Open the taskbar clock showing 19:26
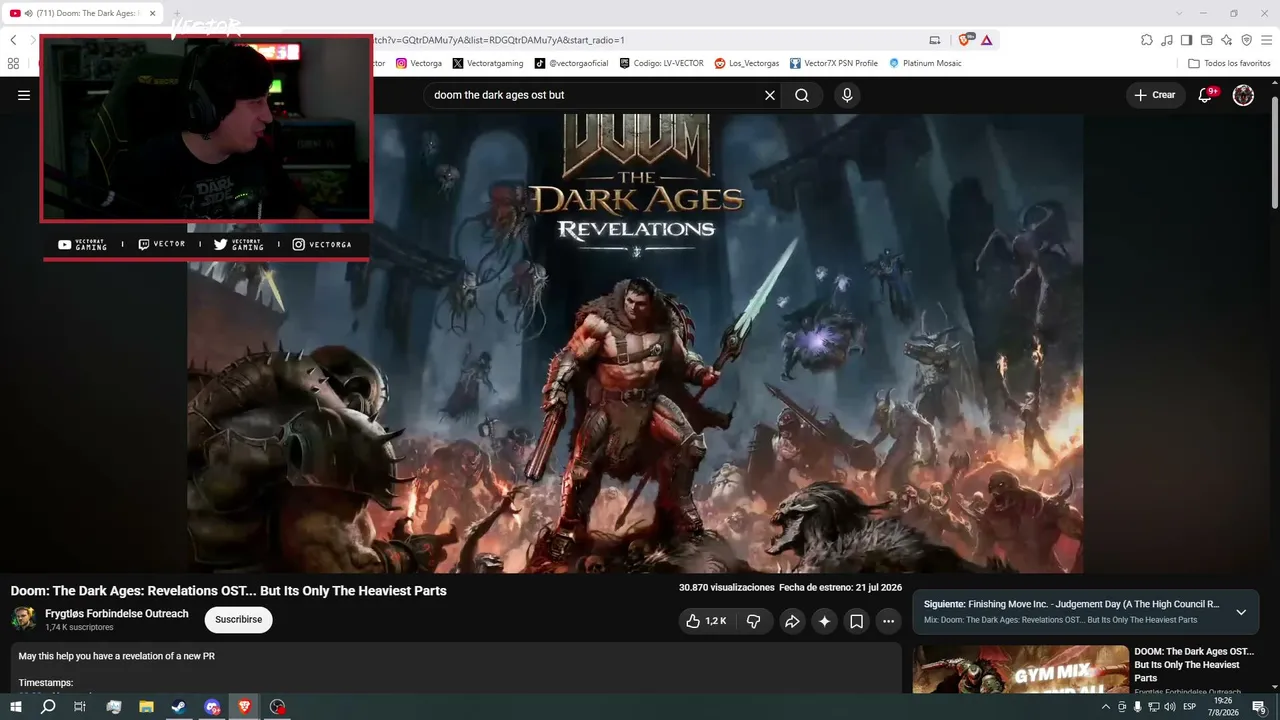1280x720 pixels. [x=1222, y=707]
